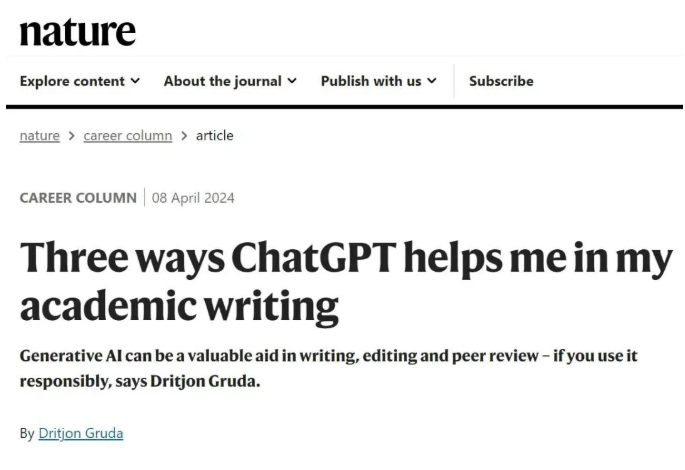Open the career column breadcrumb link
The height and width of the screenshot is (470, 685).
coord(128,135)
